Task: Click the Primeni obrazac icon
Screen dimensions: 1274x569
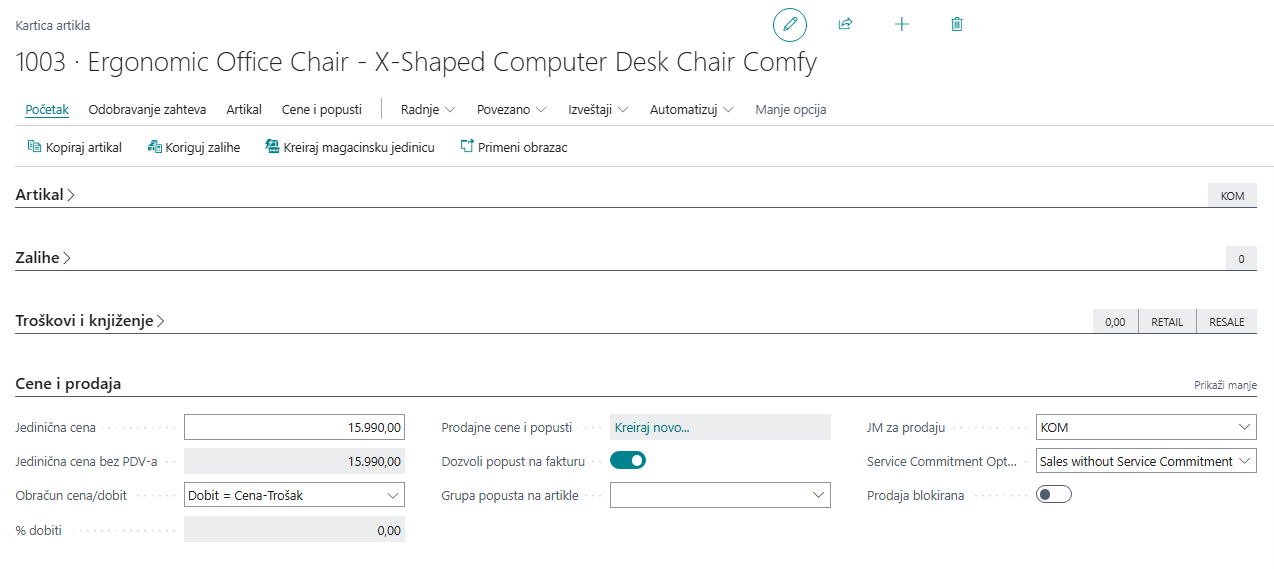Action: click(x=466, y=147)
